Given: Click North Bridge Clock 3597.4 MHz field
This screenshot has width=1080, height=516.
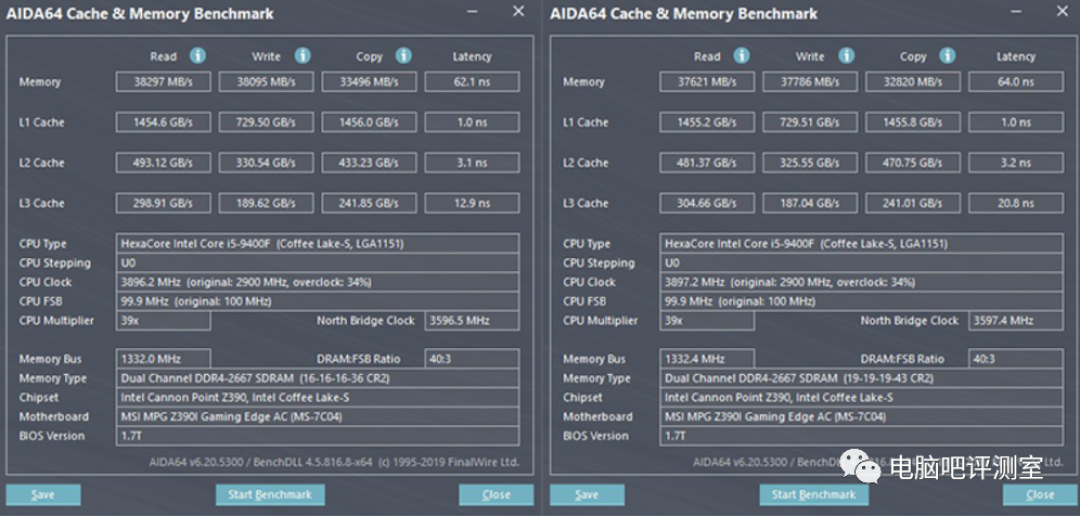Looking at the screenshot, I should 1016,321.
